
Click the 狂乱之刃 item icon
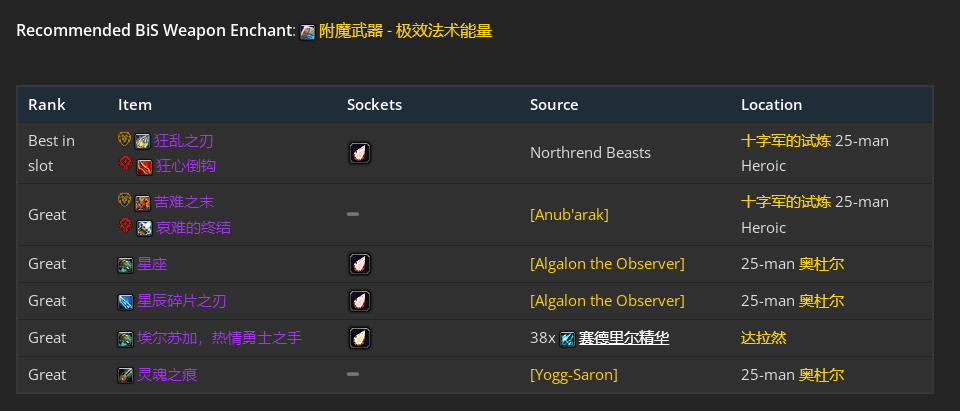143,141
